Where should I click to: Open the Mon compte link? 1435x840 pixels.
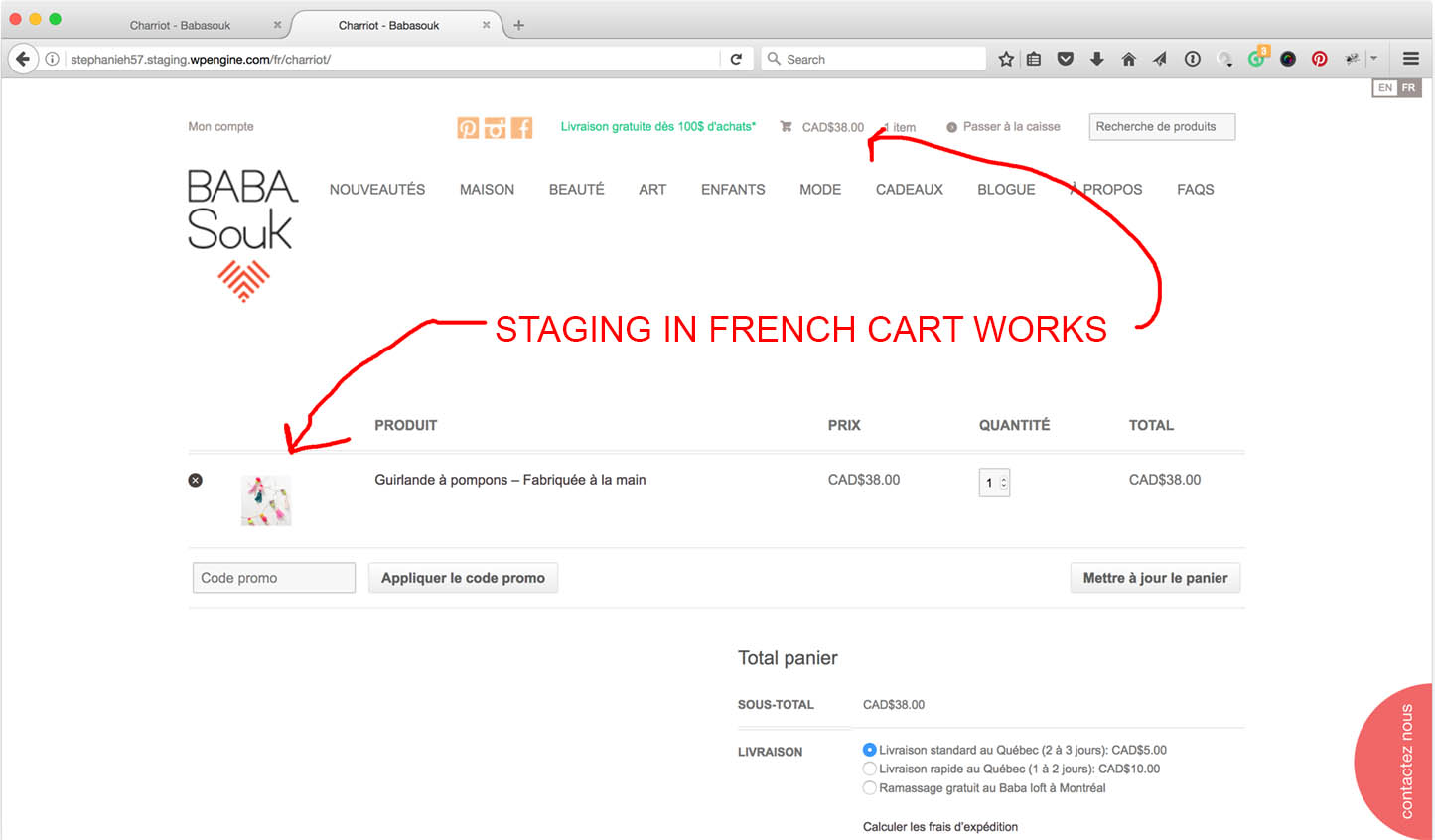pyautogui.click(x=220, y=127)
